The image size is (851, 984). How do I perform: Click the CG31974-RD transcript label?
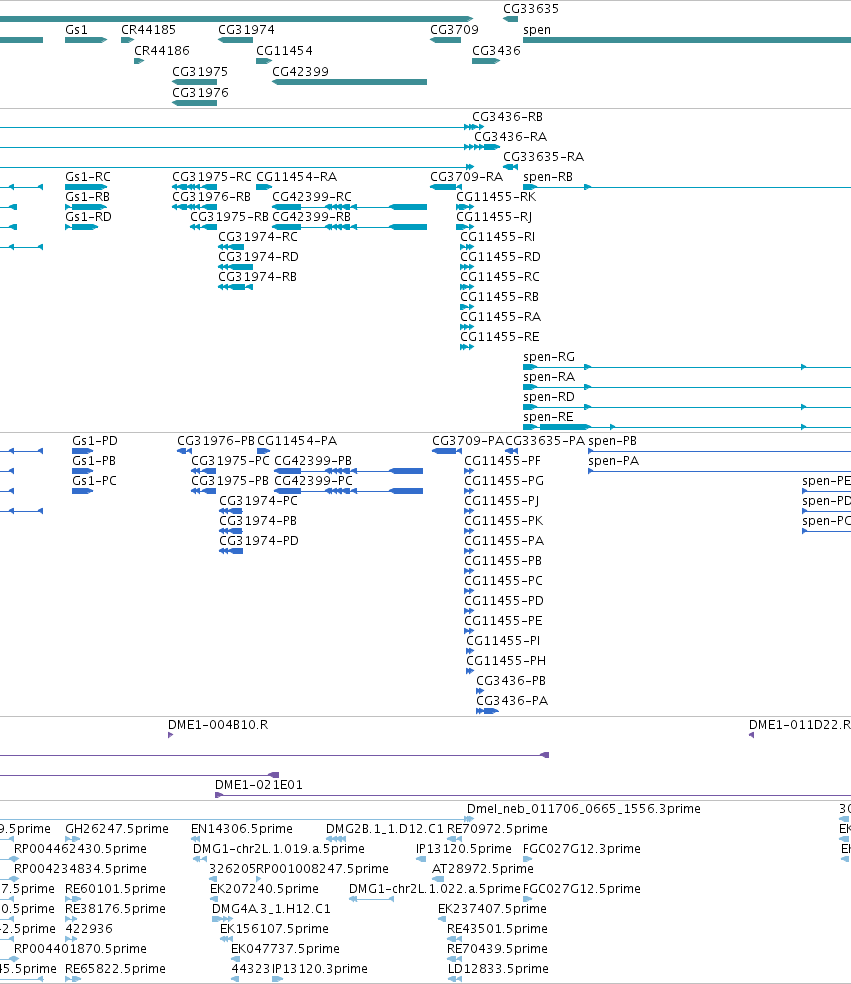coord(259,257)
